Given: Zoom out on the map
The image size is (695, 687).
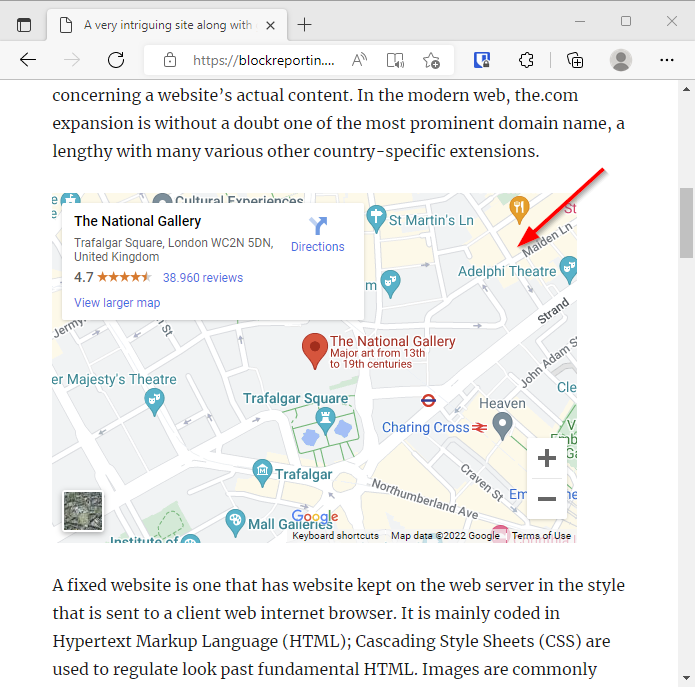Looking at the screenshot, I should 547,499.
